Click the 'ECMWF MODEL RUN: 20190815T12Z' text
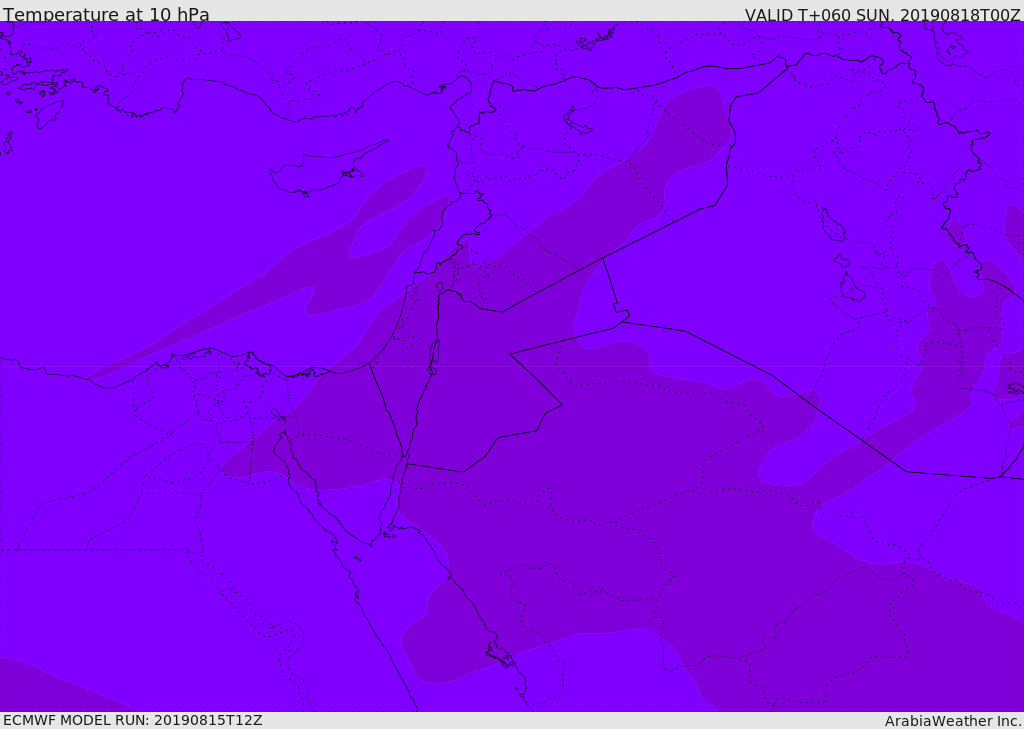The height and width of the screenshot is (729, 1024). [133, 720]
